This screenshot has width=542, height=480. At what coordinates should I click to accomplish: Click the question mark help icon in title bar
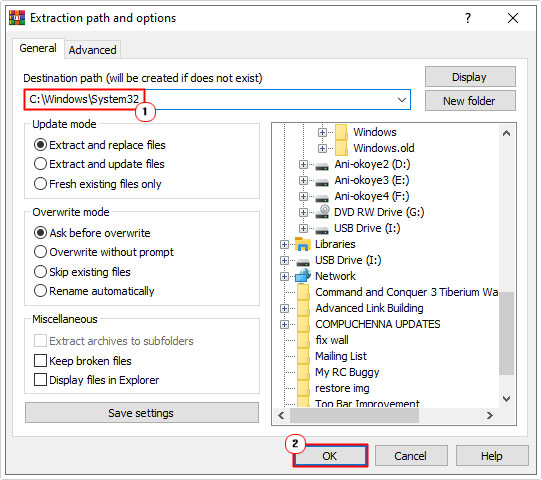tap(468, 18)
